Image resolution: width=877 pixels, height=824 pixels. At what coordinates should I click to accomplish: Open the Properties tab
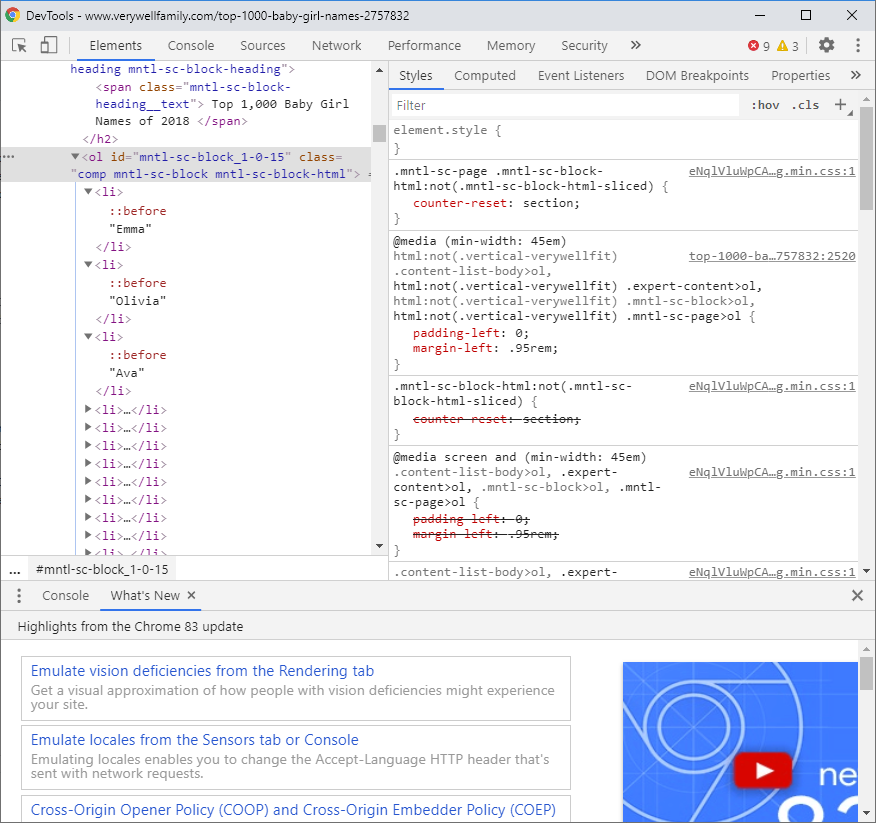pos(800,76)
